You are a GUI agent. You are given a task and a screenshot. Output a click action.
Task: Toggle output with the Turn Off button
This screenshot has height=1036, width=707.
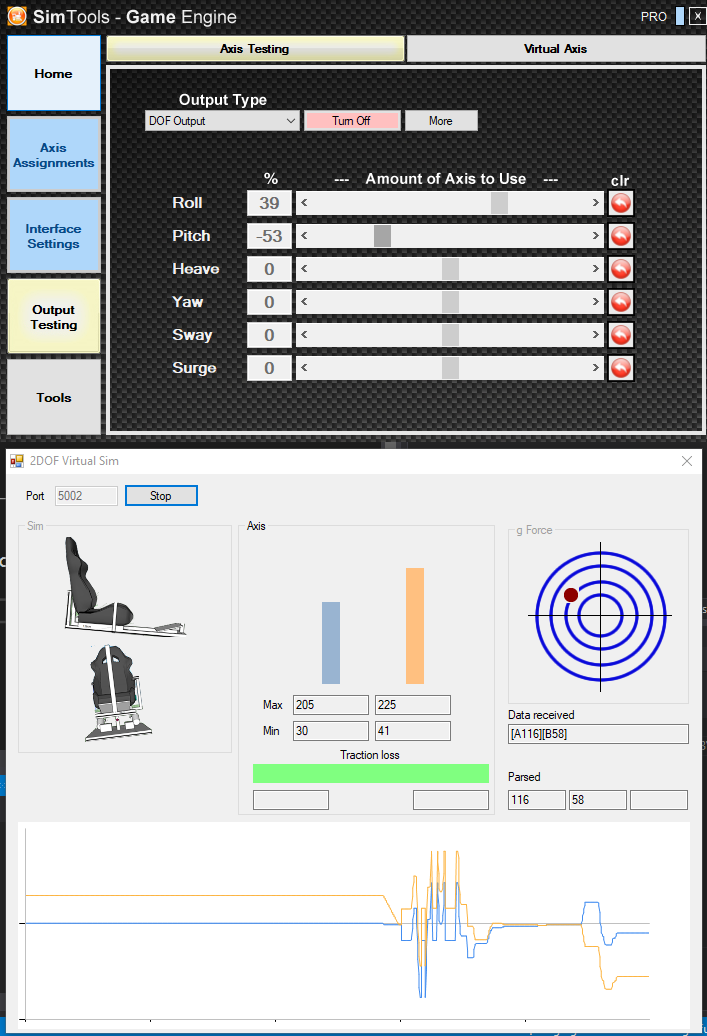351,121
